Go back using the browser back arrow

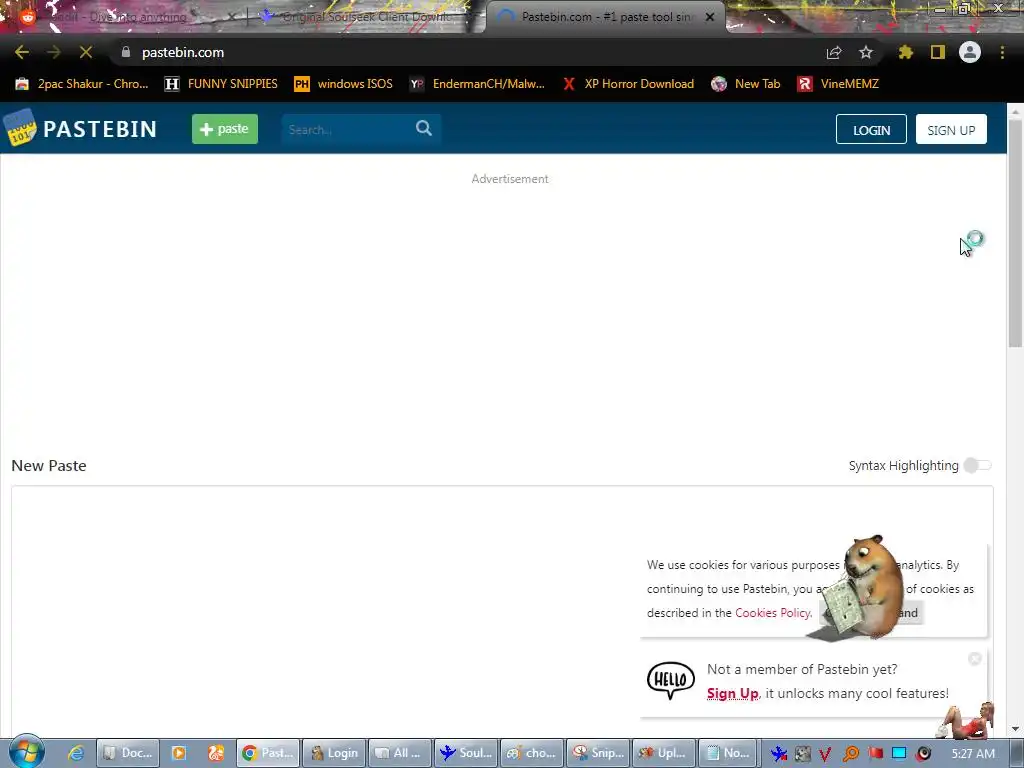click(x=22, y=52)
